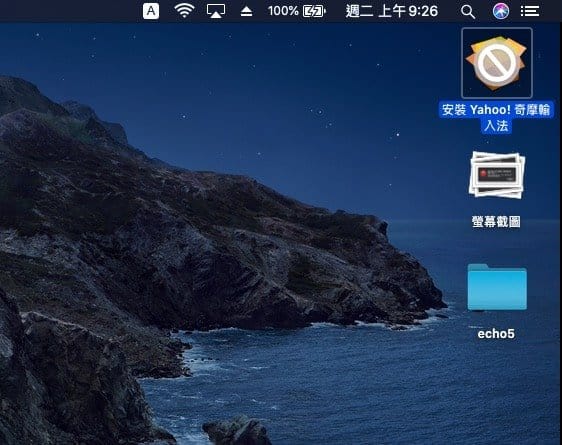Activate Siri from the menu bar

(501, 11)
